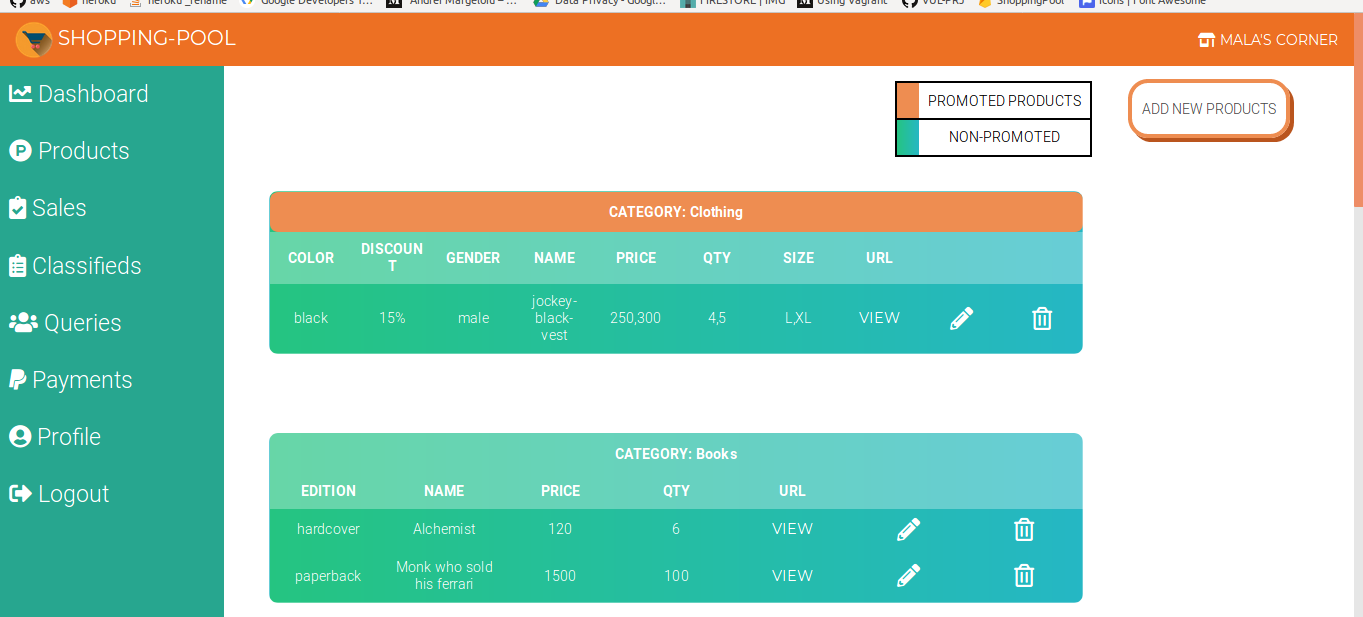
Task: Click the ADD NEW PRODUCTS button
Action: [1209, 108]
